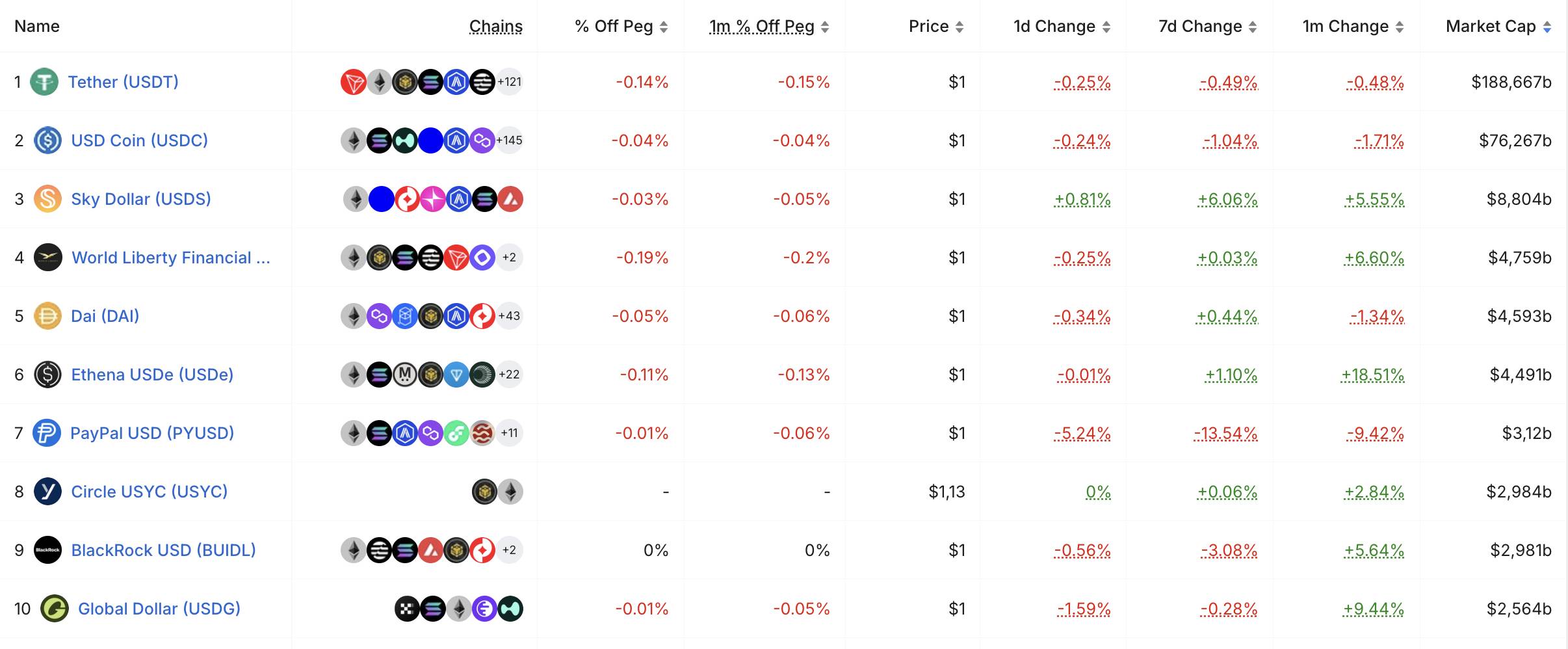Click the Chains column header
1568x649 pixels.
(496, 27)
